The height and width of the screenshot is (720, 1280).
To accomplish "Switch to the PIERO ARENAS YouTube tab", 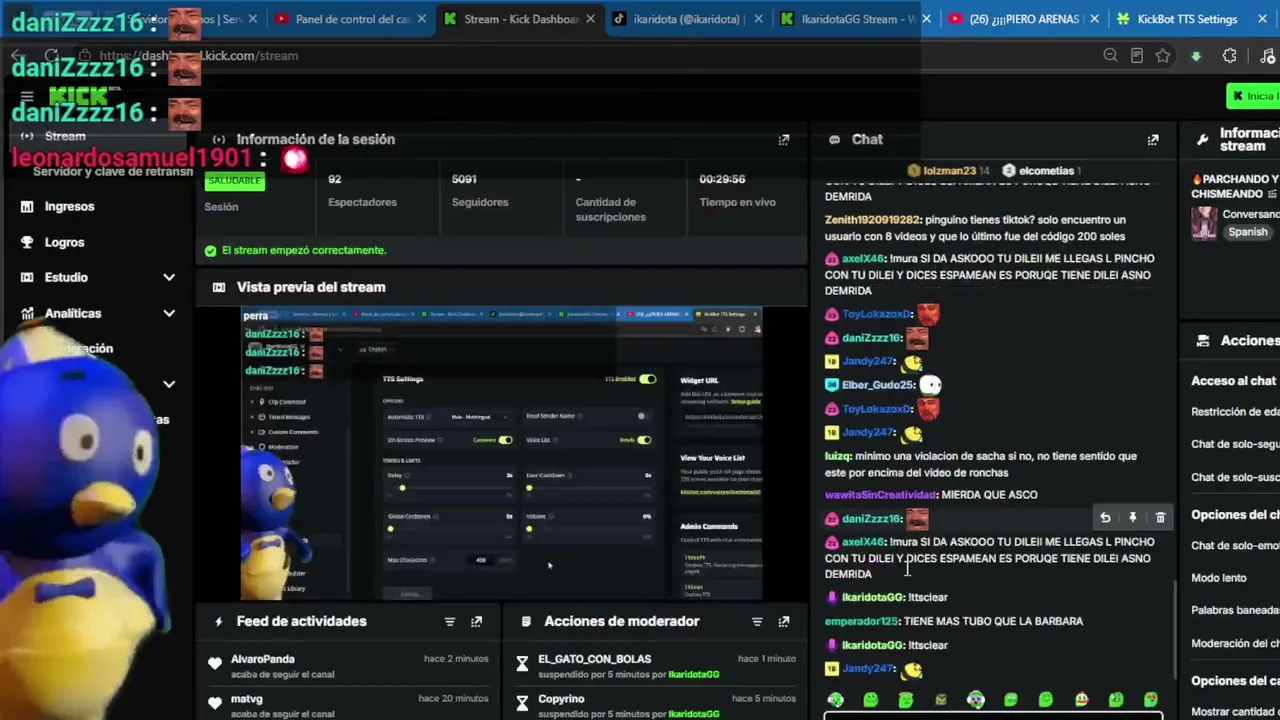I will [x=1025, y=19].
